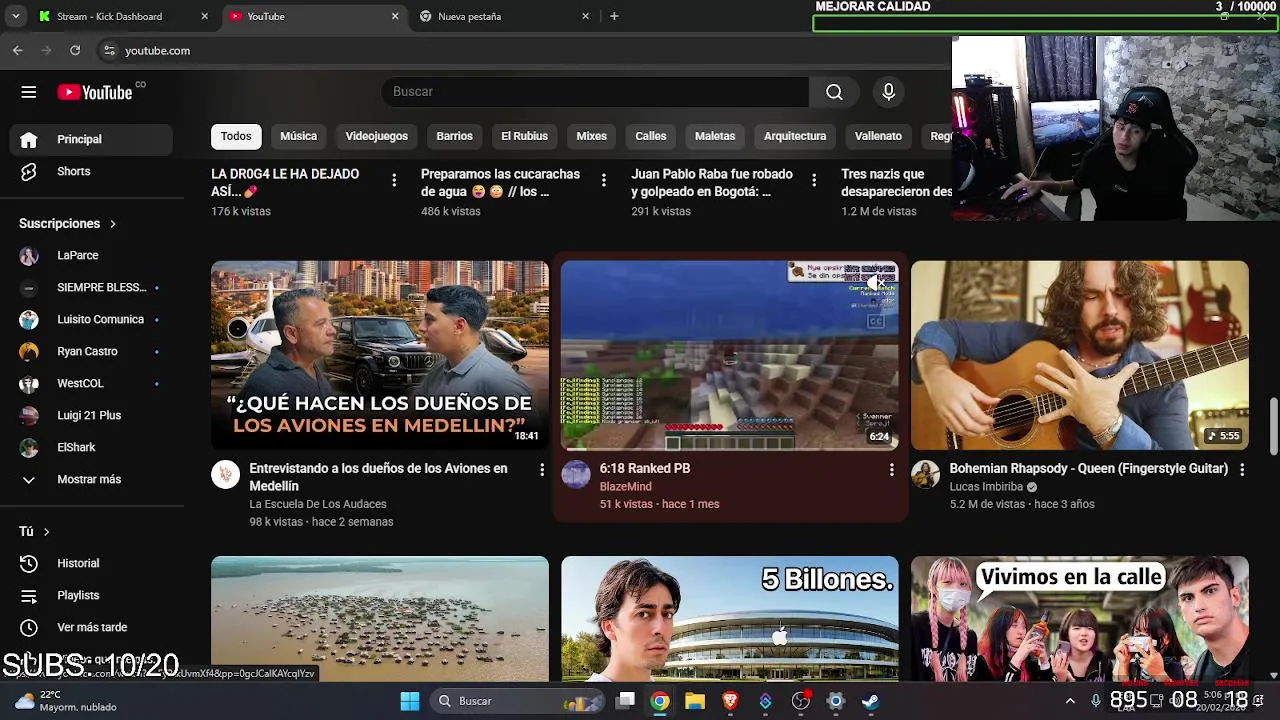The width and height of the screenshot is (1280, 720).
Task: Select the Arquitectura filter chip
Action: 795,136
